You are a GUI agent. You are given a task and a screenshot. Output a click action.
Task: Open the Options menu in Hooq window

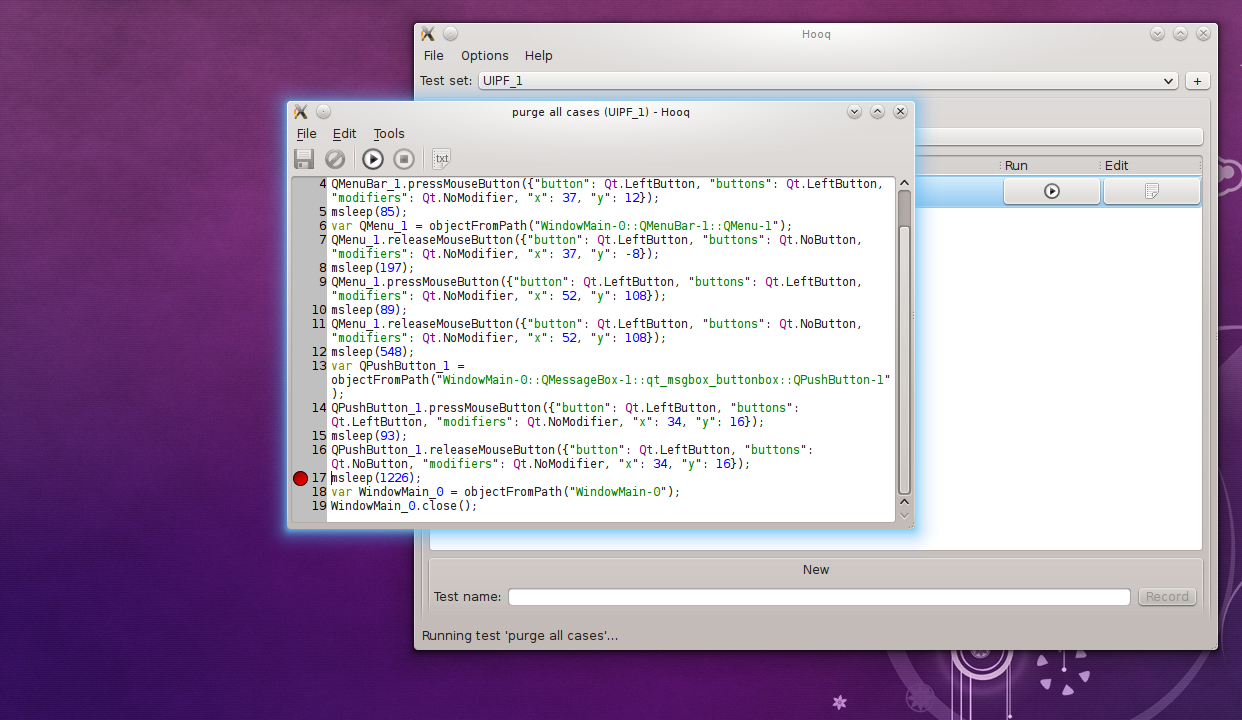pos(484,56)
